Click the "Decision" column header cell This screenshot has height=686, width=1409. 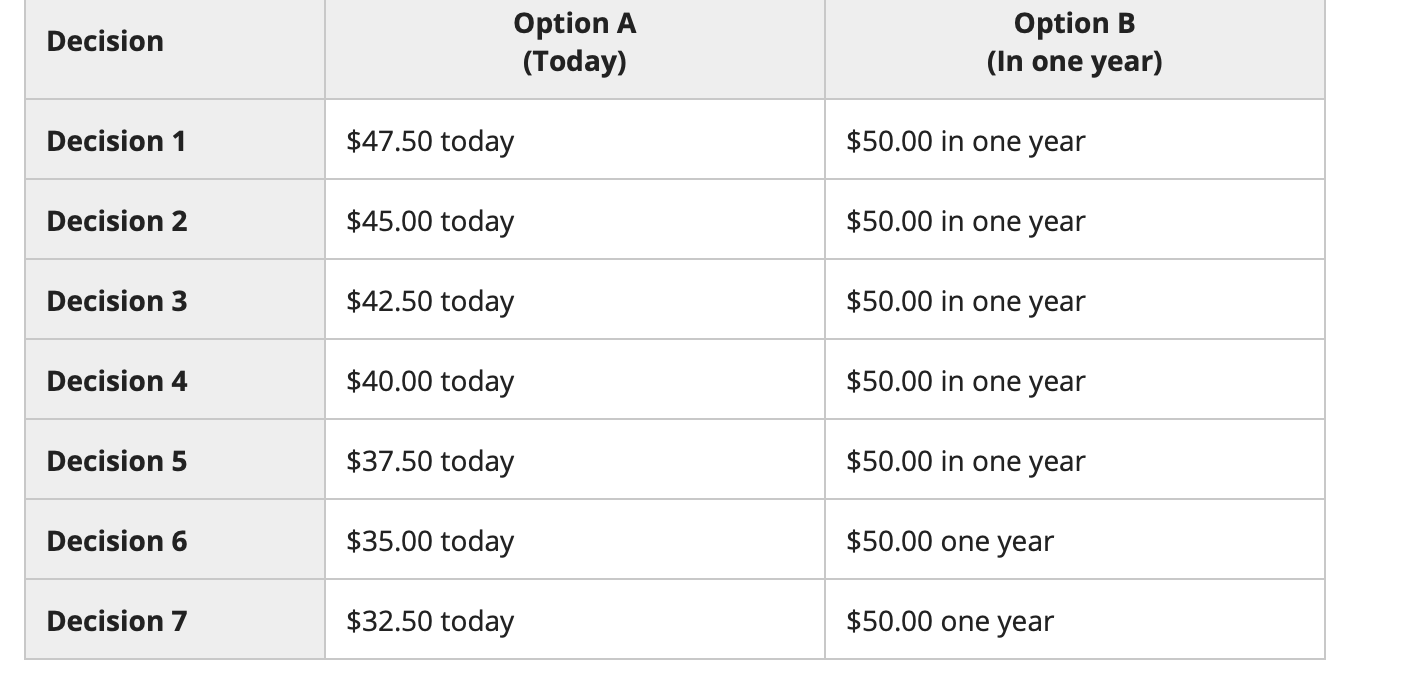[105, 41]
